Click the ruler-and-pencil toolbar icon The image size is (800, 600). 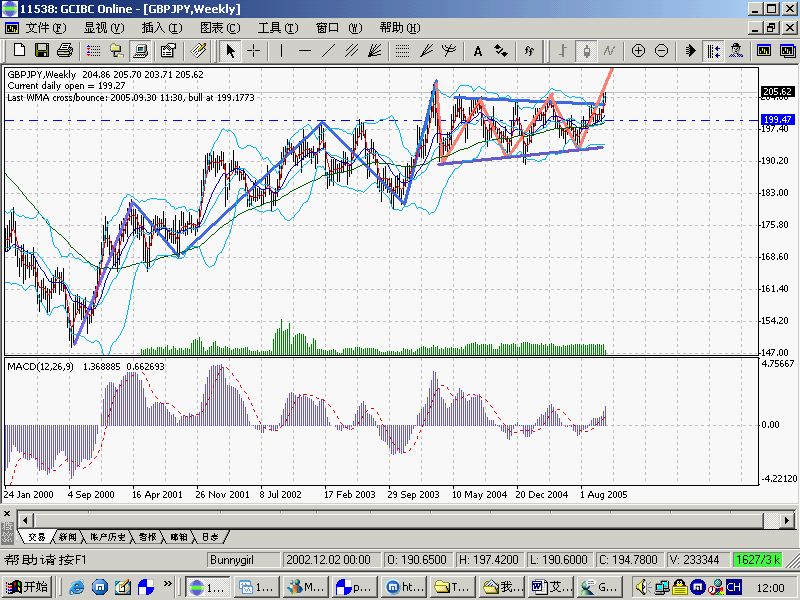pyautogui.click(x=198, y=51)
